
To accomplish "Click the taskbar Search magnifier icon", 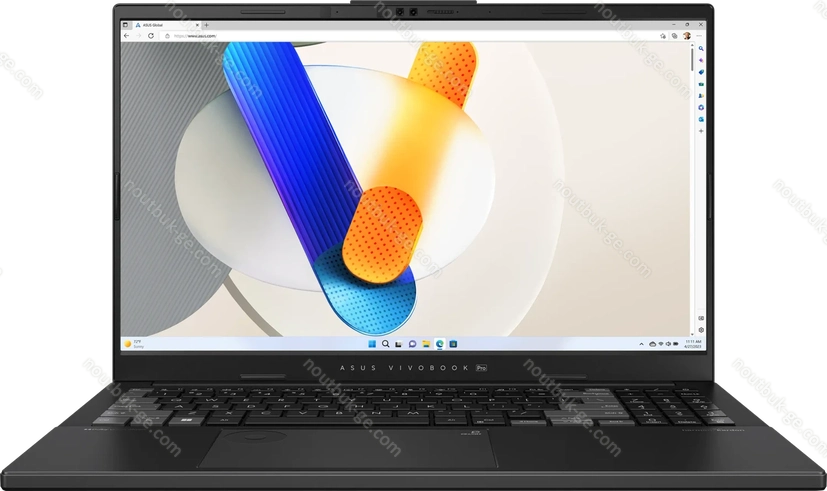I will pyautogui.click(x=386, y=344).
